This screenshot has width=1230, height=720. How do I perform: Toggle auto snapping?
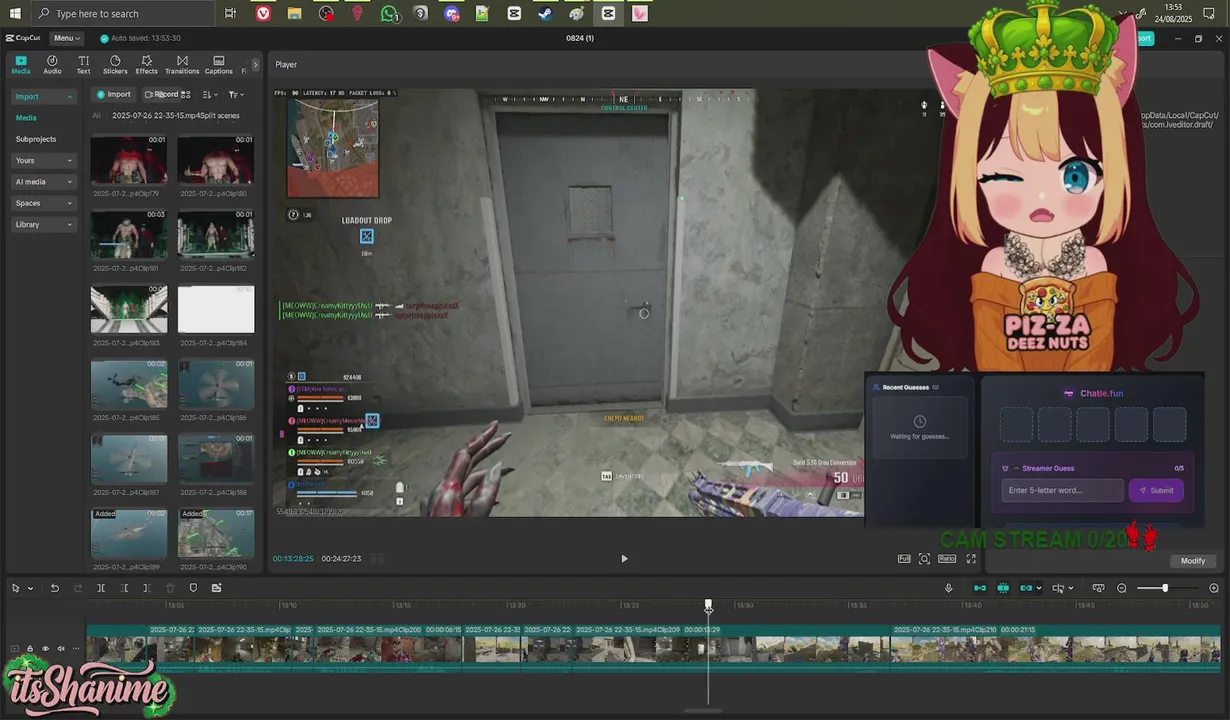[x=1003, y=588]
